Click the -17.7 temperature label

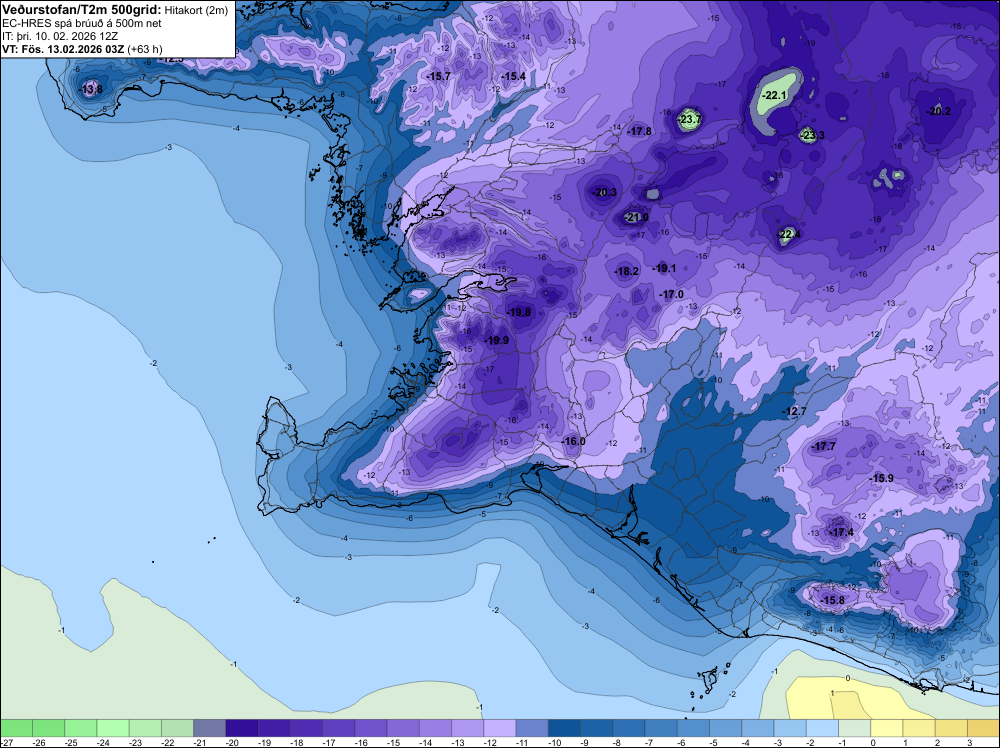(x=823, y=446)
